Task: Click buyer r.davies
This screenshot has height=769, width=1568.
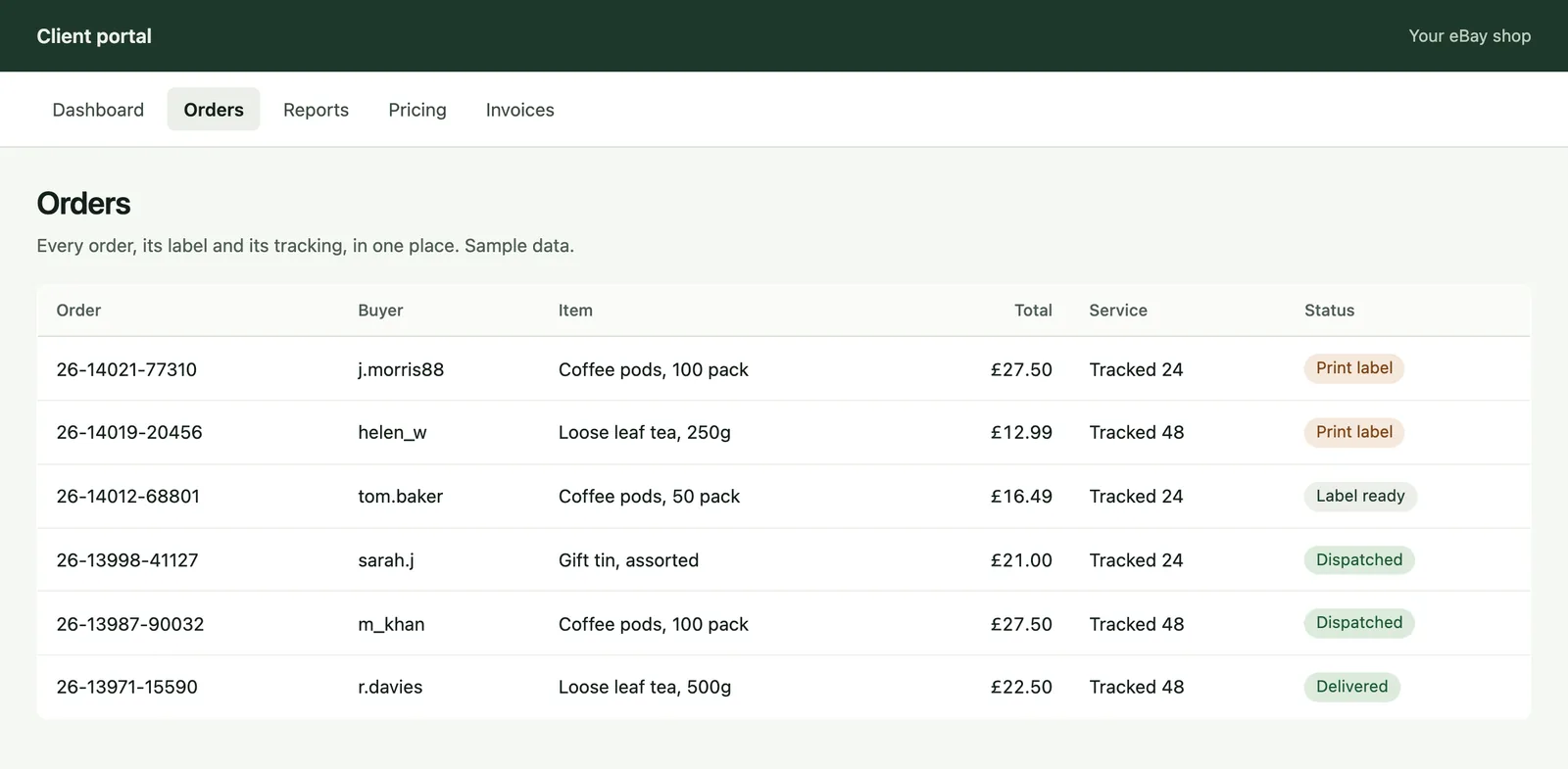Action: pyautogui.click(x=390, y=687)
